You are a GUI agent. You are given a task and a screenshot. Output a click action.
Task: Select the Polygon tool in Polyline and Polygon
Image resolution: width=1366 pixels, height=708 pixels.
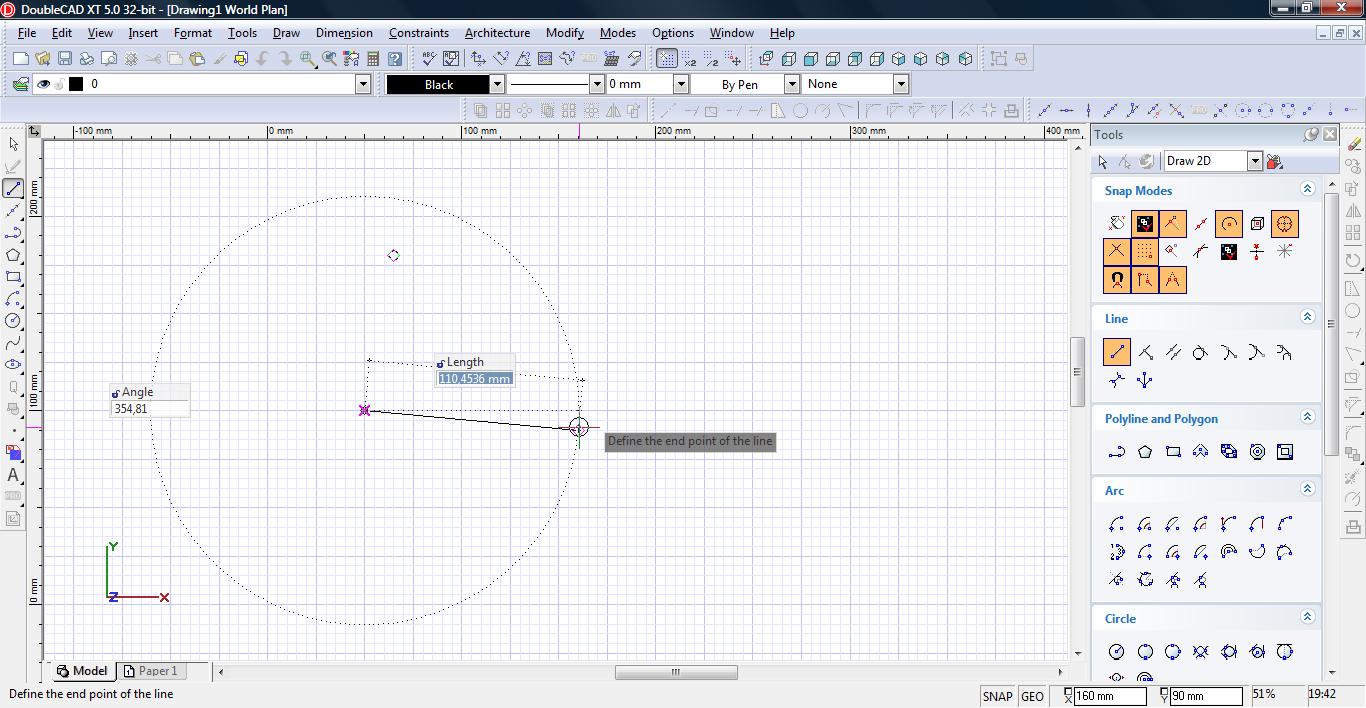click(x=1145, y=452)
